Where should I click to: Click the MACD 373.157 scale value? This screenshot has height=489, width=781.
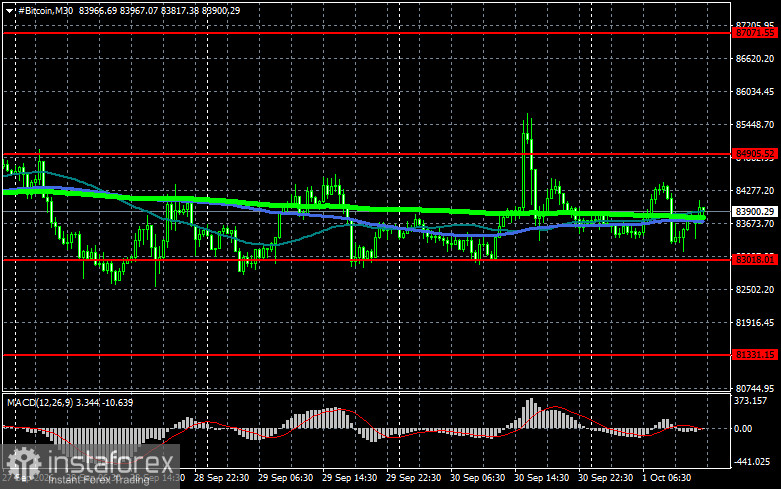[x=751, y=401]
